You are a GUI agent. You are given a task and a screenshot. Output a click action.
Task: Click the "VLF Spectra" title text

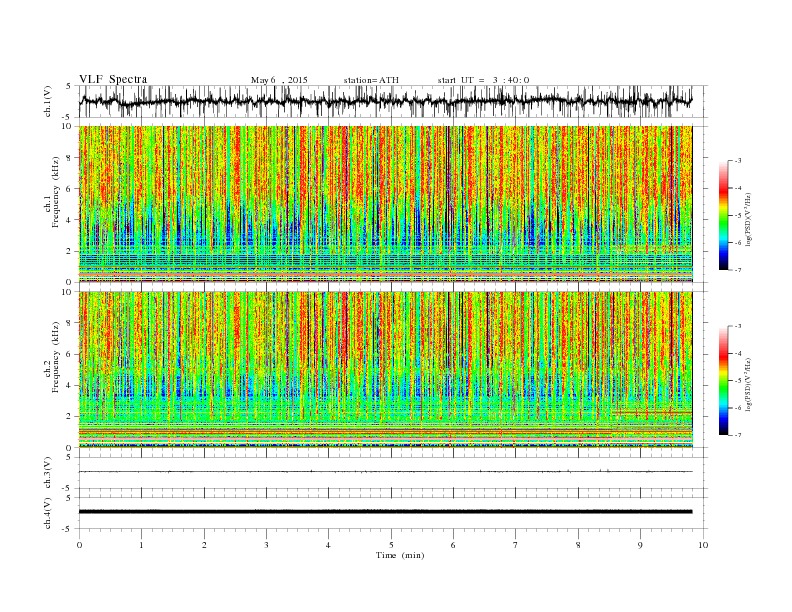tap(113, 79)
